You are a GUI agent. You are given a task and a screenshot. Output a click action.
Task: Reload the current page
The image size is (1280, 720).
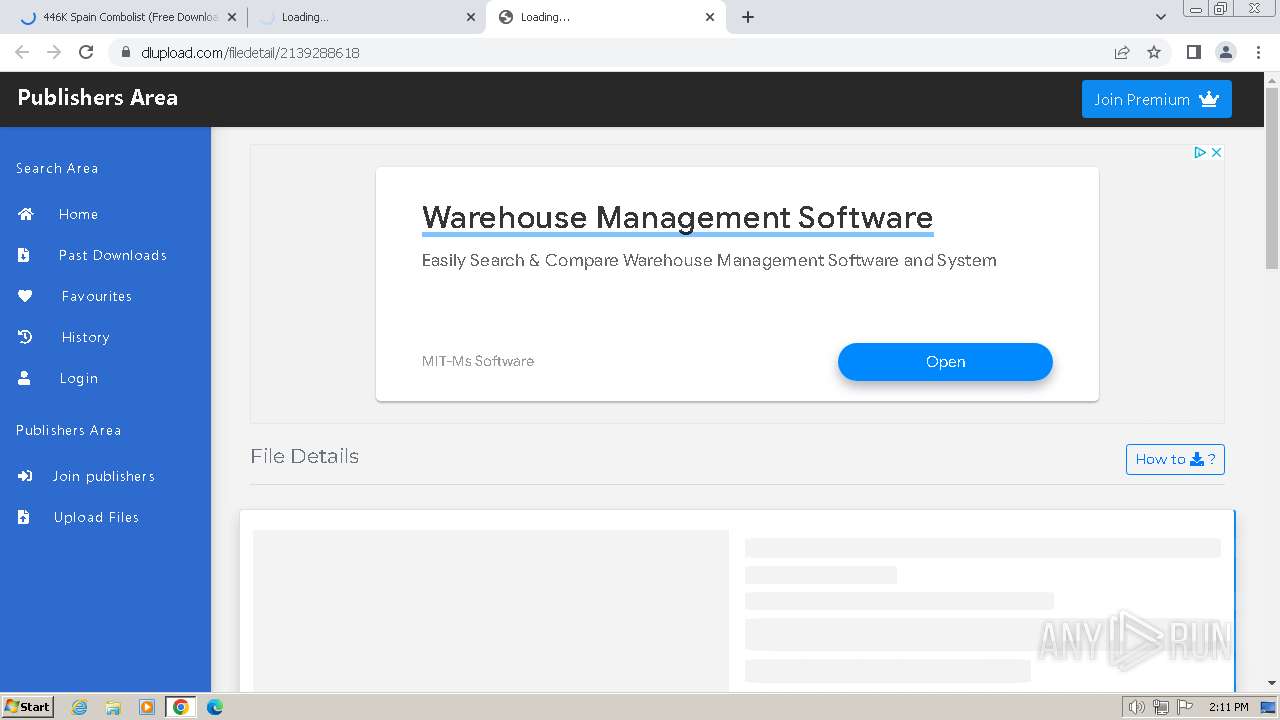click(x=86, y=52)
